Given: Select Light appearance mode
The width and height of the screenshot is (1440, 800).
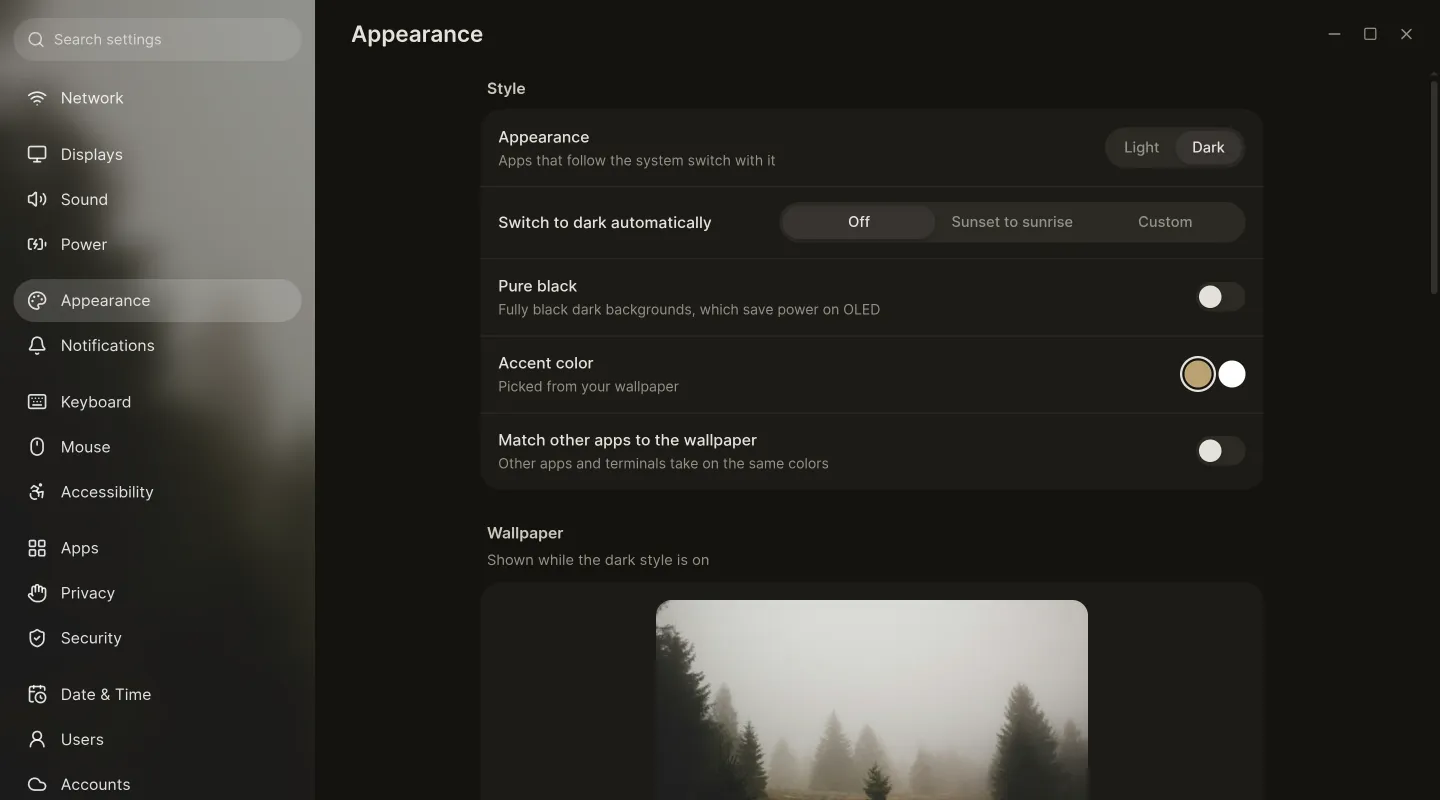Looking at the screenshot, I should [1141, 148].
